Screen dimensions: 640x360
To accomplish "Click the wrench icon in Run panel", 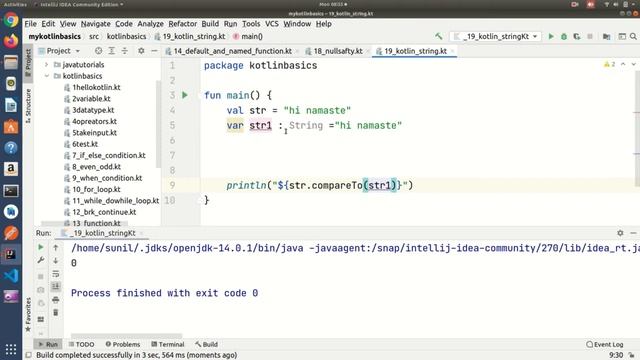I will (x=40, y=260).
